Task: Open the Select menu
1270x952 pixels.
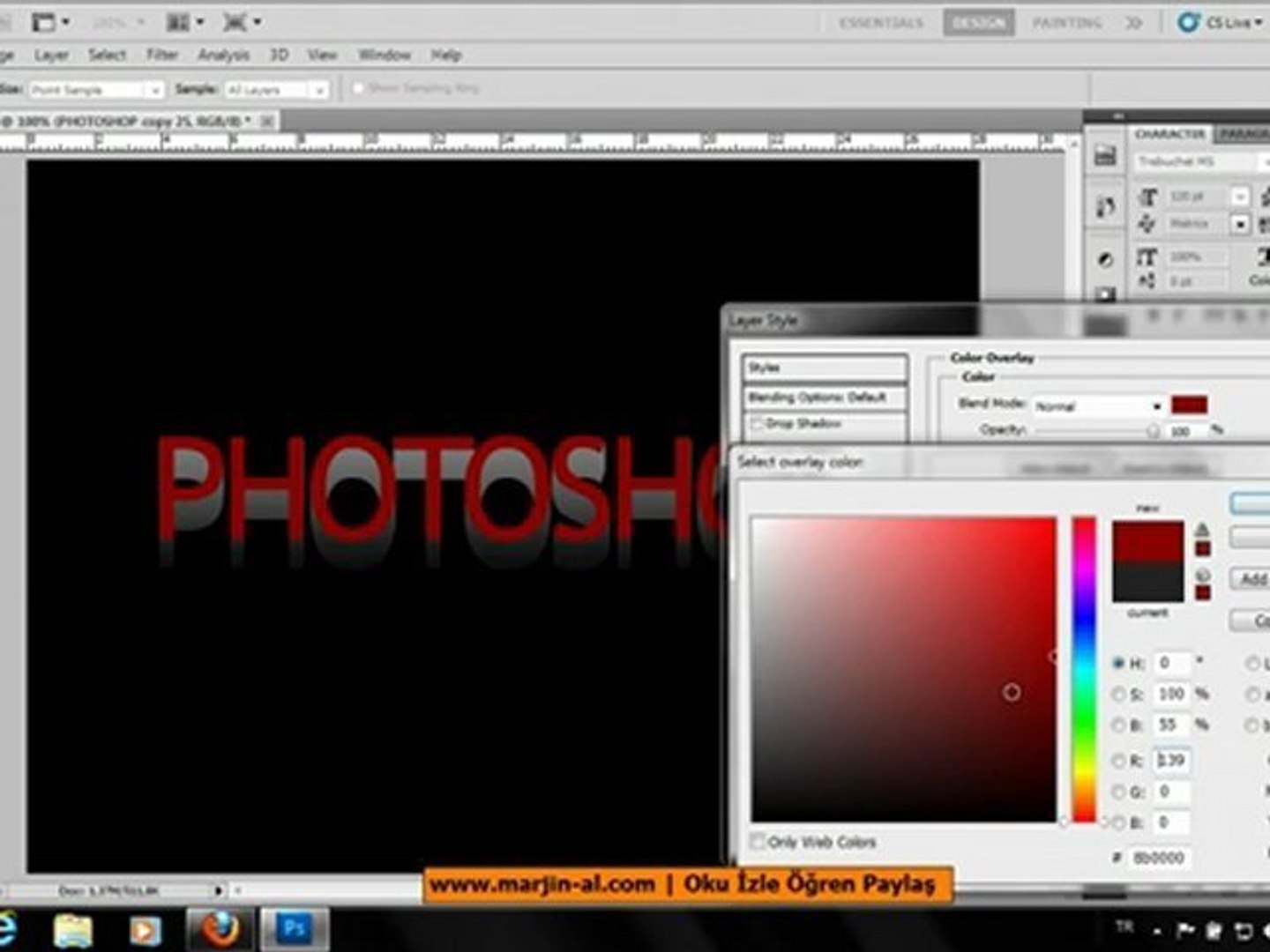Action: click(x=107, y=55)
